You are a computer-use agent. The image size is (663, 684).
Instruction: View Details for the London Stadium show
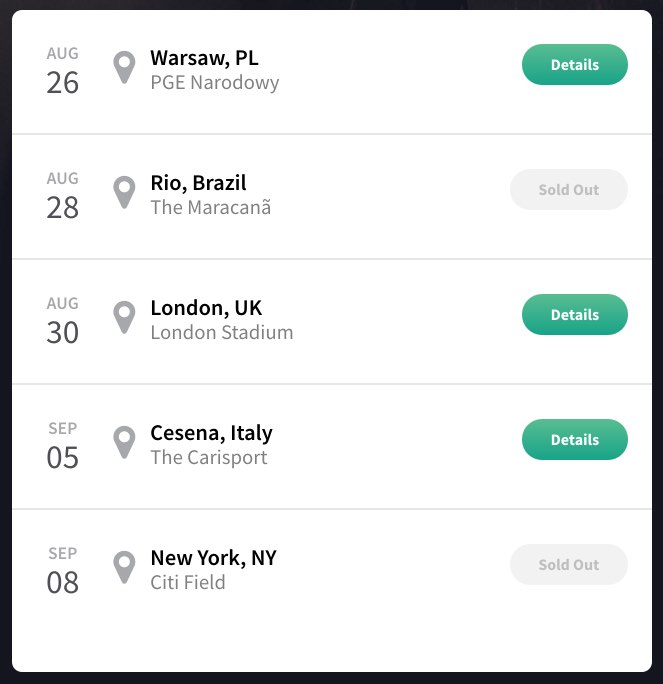[574, 315]
